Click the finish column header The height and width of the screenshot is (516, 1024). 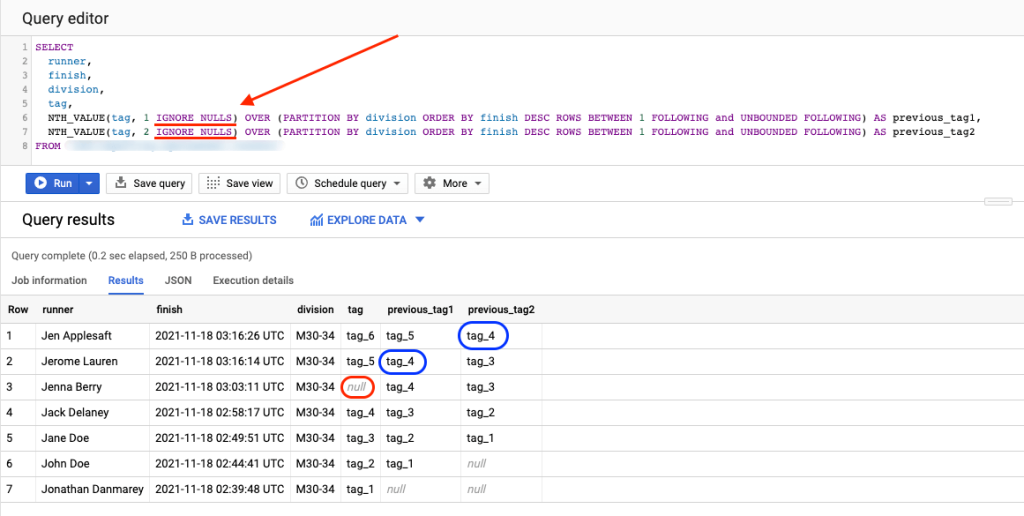click(169, 310)
